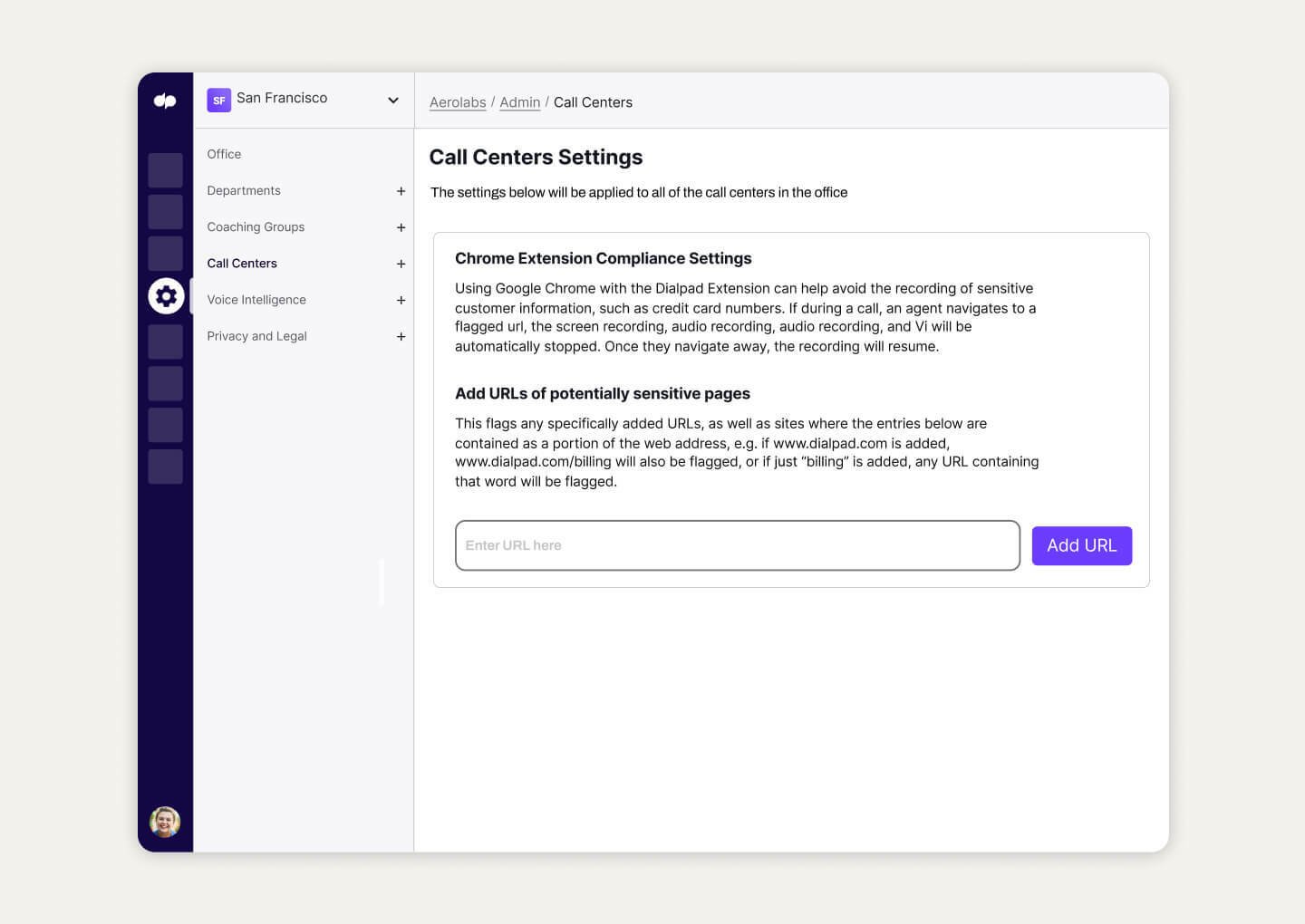Expand Call Centers using its plus control

point(401,264)
